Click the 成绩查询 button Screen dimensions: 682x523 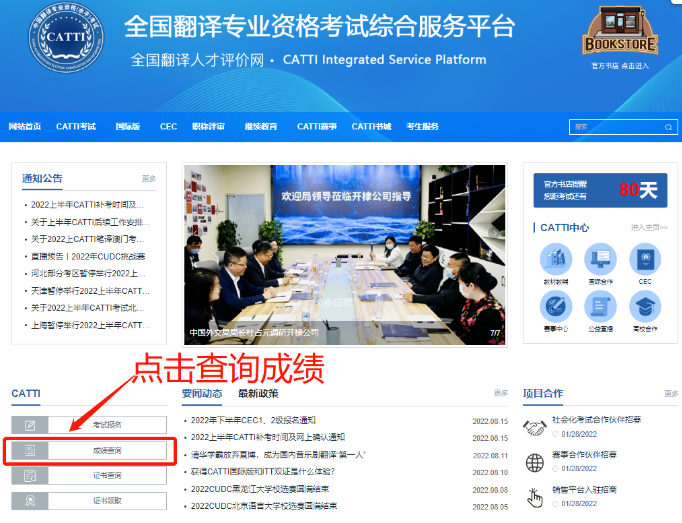tap(89, 450)
